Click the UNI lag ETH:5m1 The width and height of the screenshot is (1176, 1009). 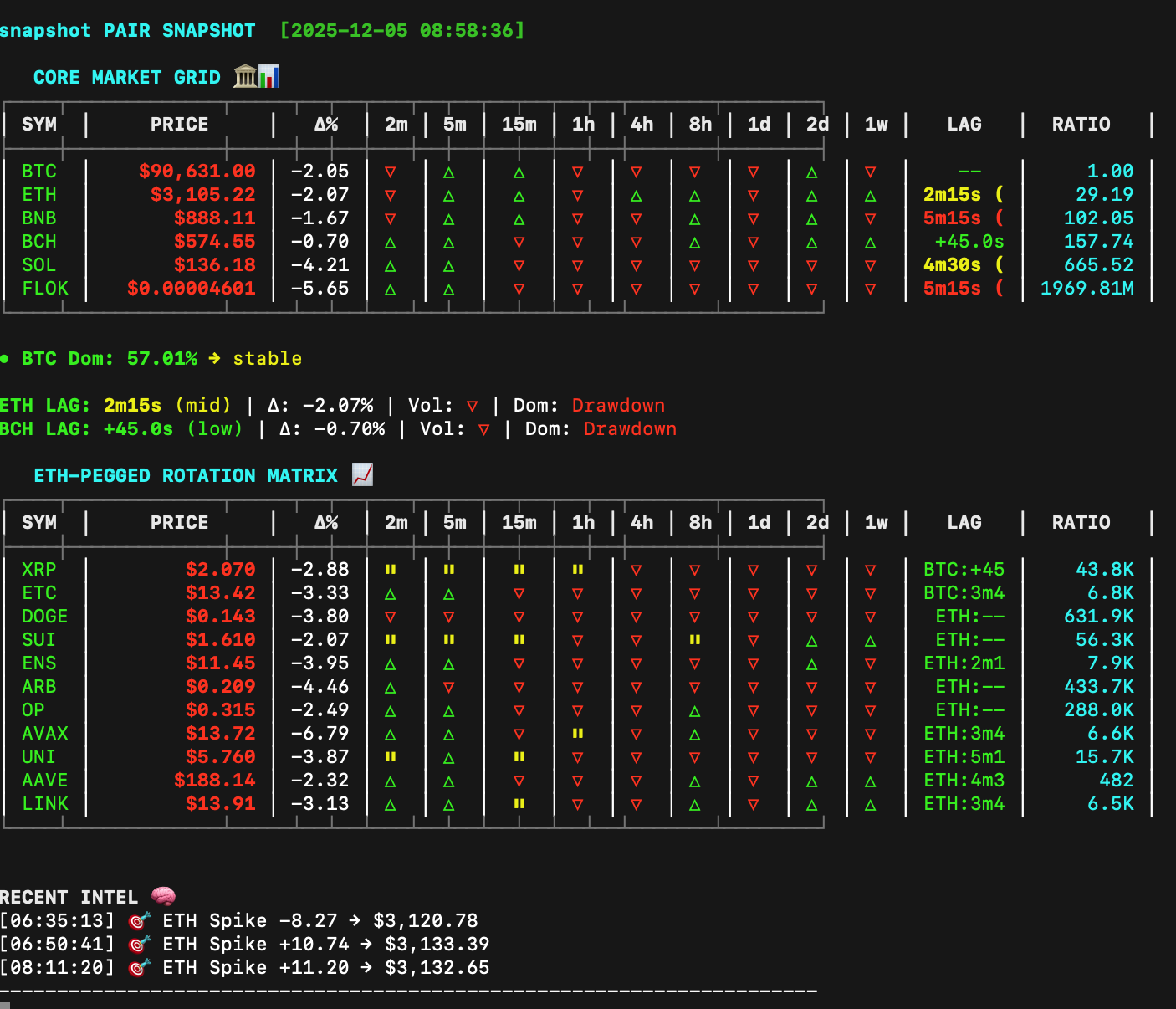[964, 756]
